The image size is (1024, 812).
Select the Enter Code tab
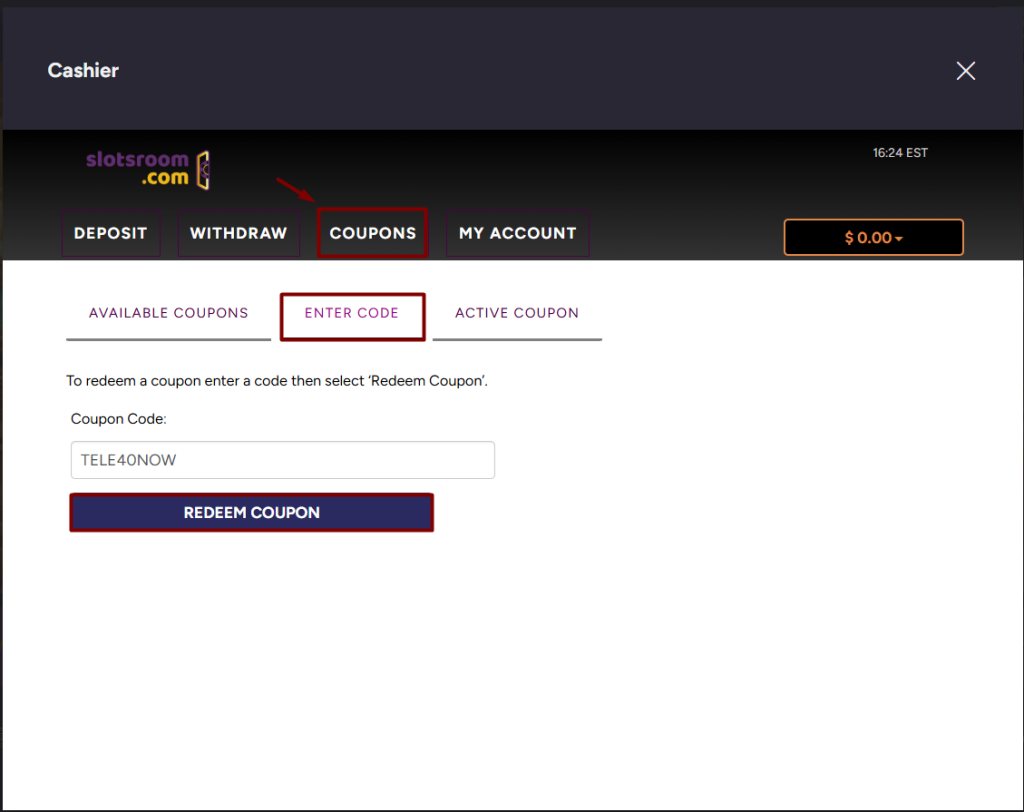pos(352,313)
